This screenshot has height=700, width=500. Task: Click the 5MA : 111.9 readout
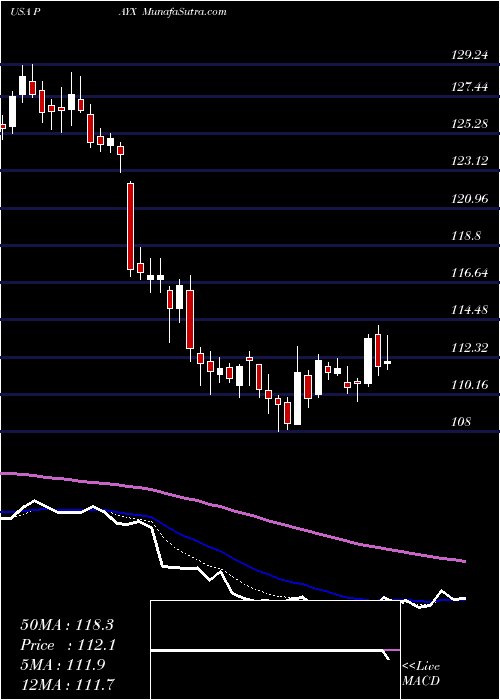tap(62, 664)
